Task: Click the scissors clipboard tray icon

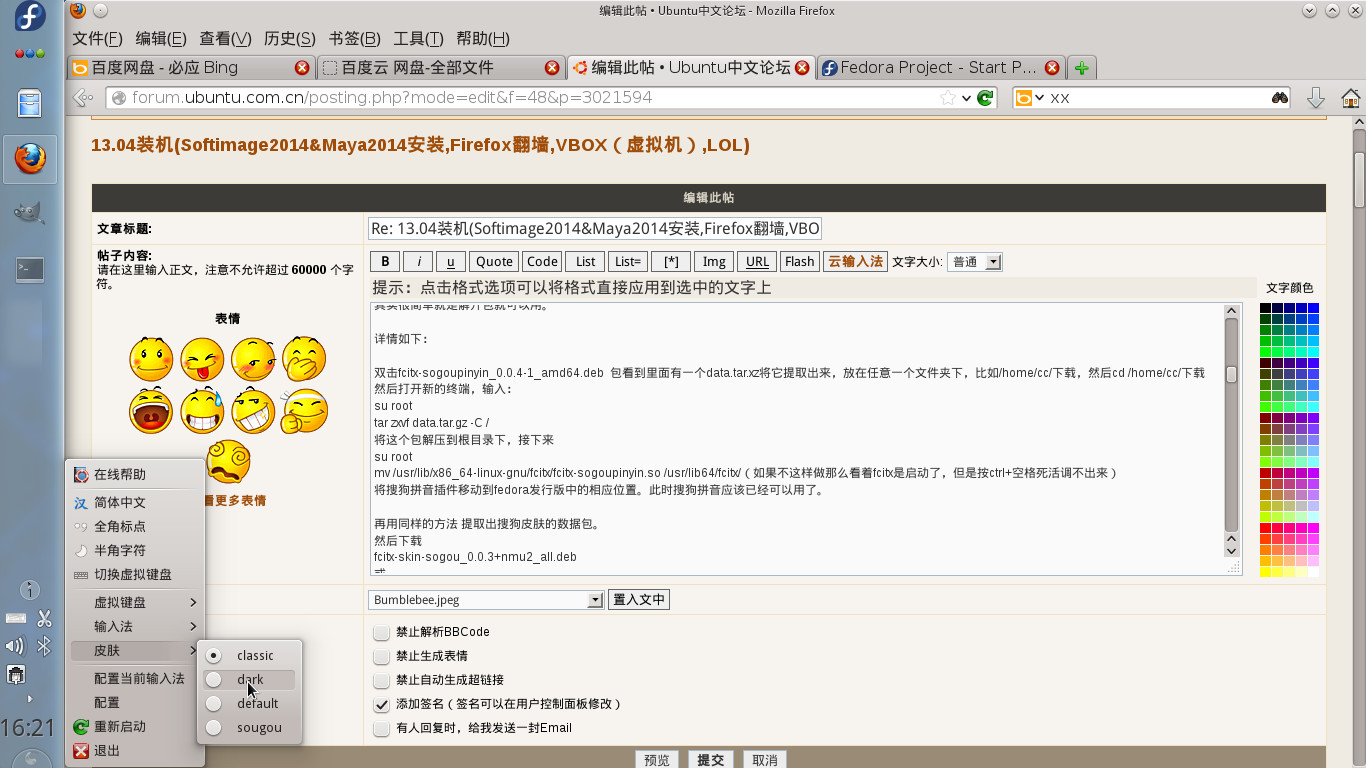Action: coord(44,618)
